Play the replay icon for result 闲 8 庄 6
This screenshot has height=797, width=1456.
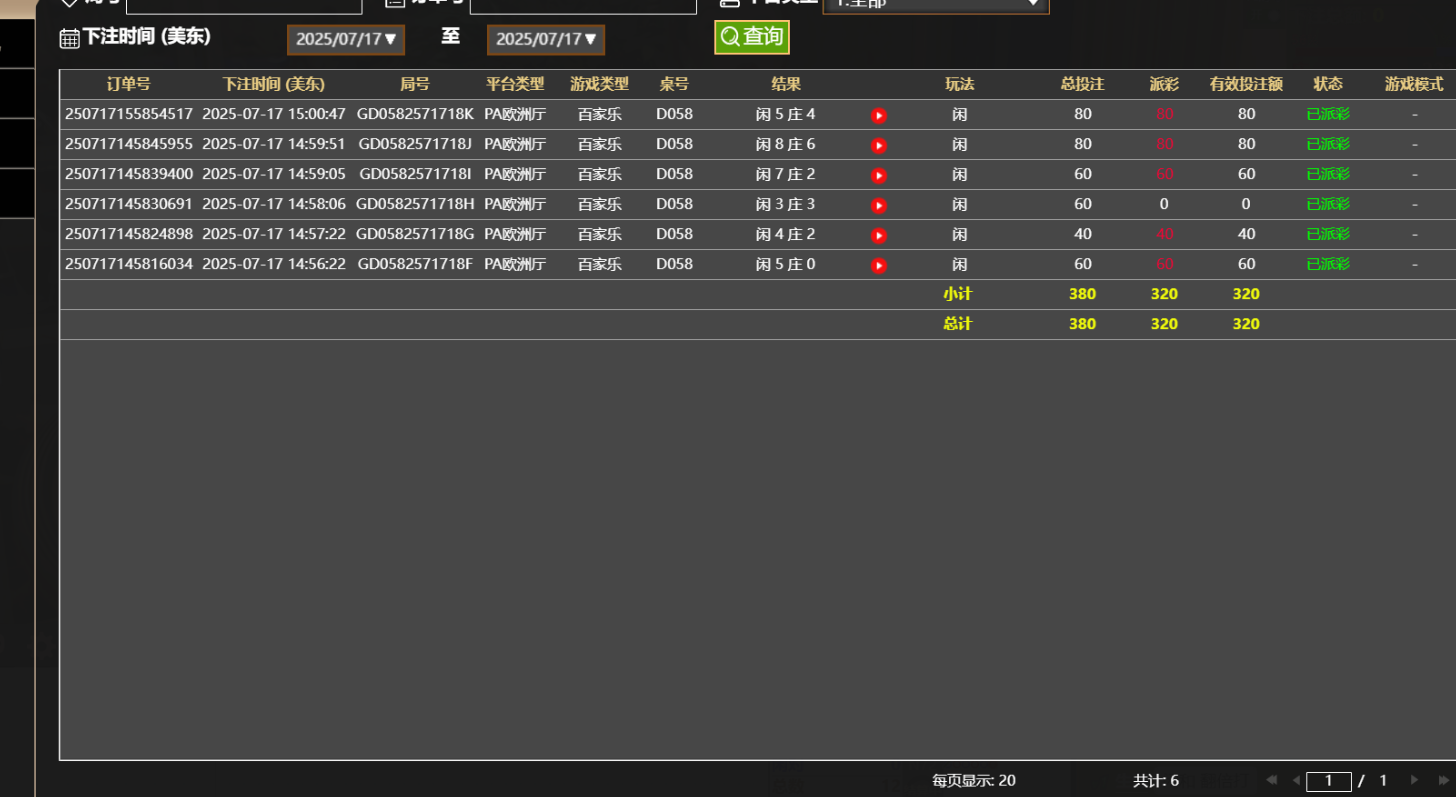[879, 144]
